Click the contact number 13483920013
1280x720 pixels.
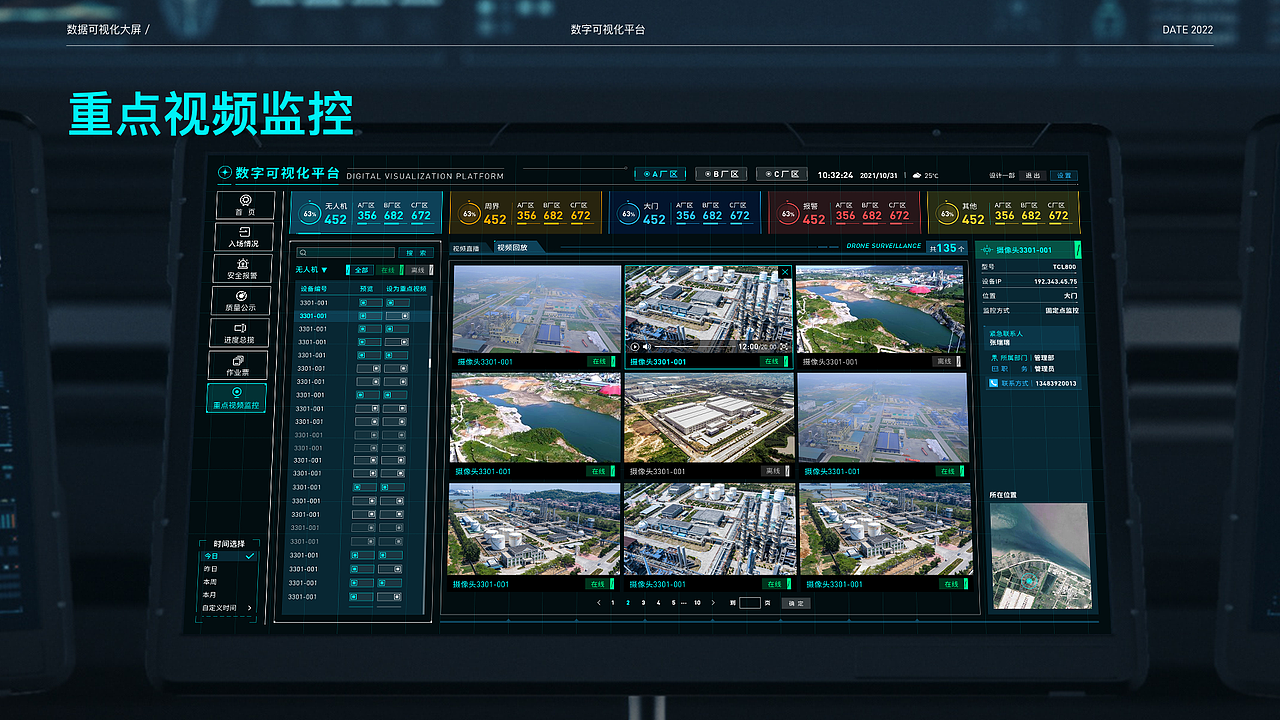tap(1056, 383)
